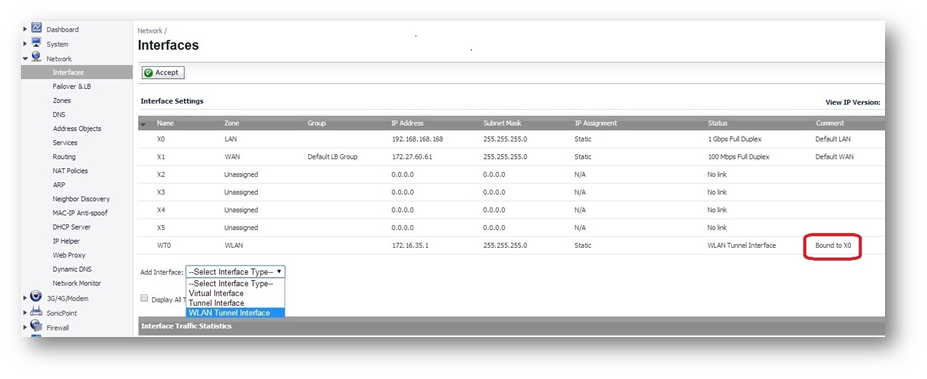Click the View IP Version label
The image size is (927, 379).
tap(853, 102)
